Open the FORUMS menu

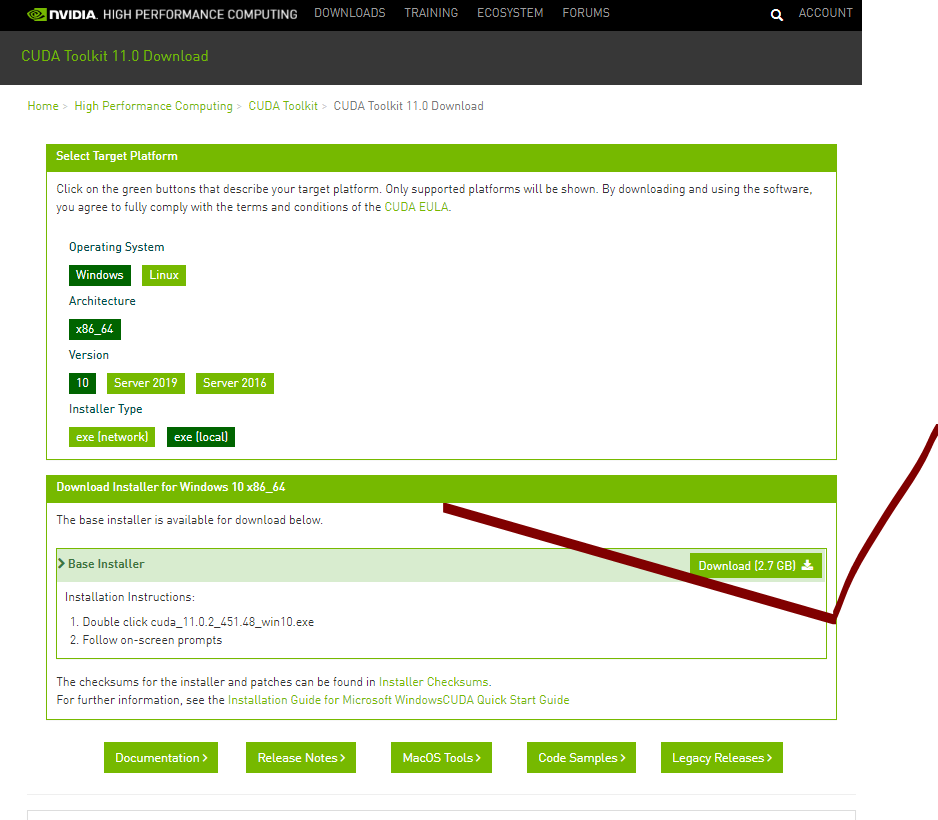(x=586, y=13)
